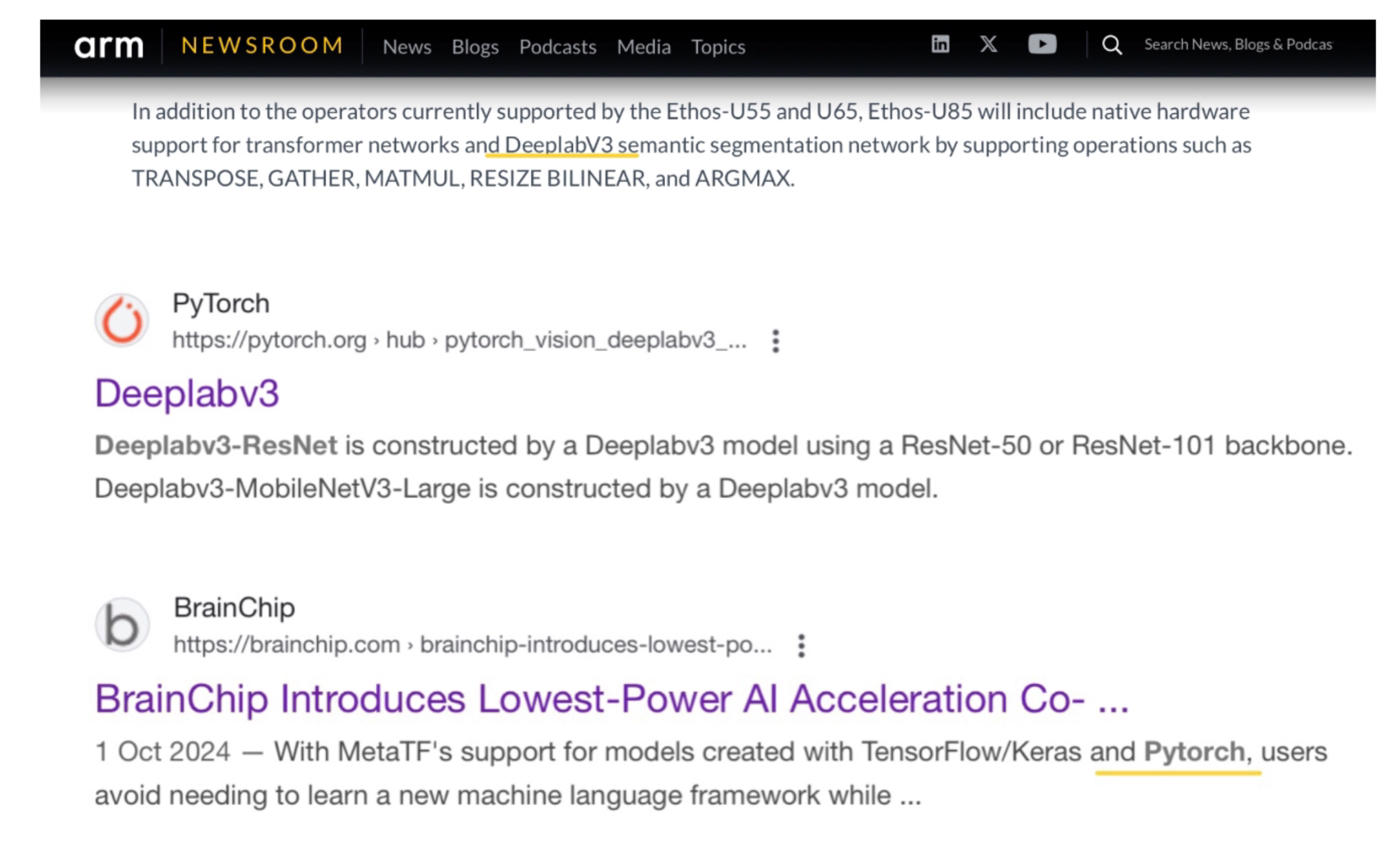Click 'Deeplabv3-MobileNetV3-Large' snippet text

[282, 488]
